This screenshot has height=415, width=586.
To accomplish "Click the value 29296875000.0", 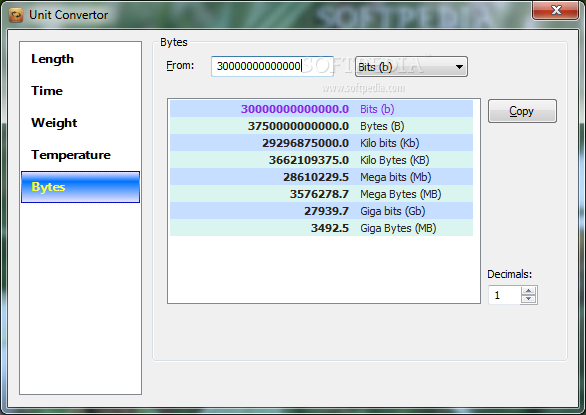I will 305,143.
